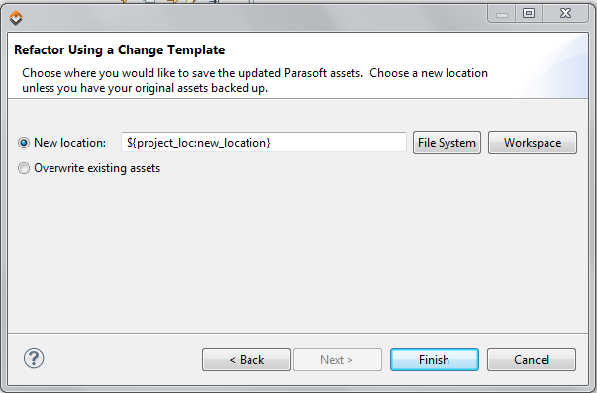Click the "Overwrite existing assets" label text
Viewport: 597px width, 393px height.
point(97,168)
